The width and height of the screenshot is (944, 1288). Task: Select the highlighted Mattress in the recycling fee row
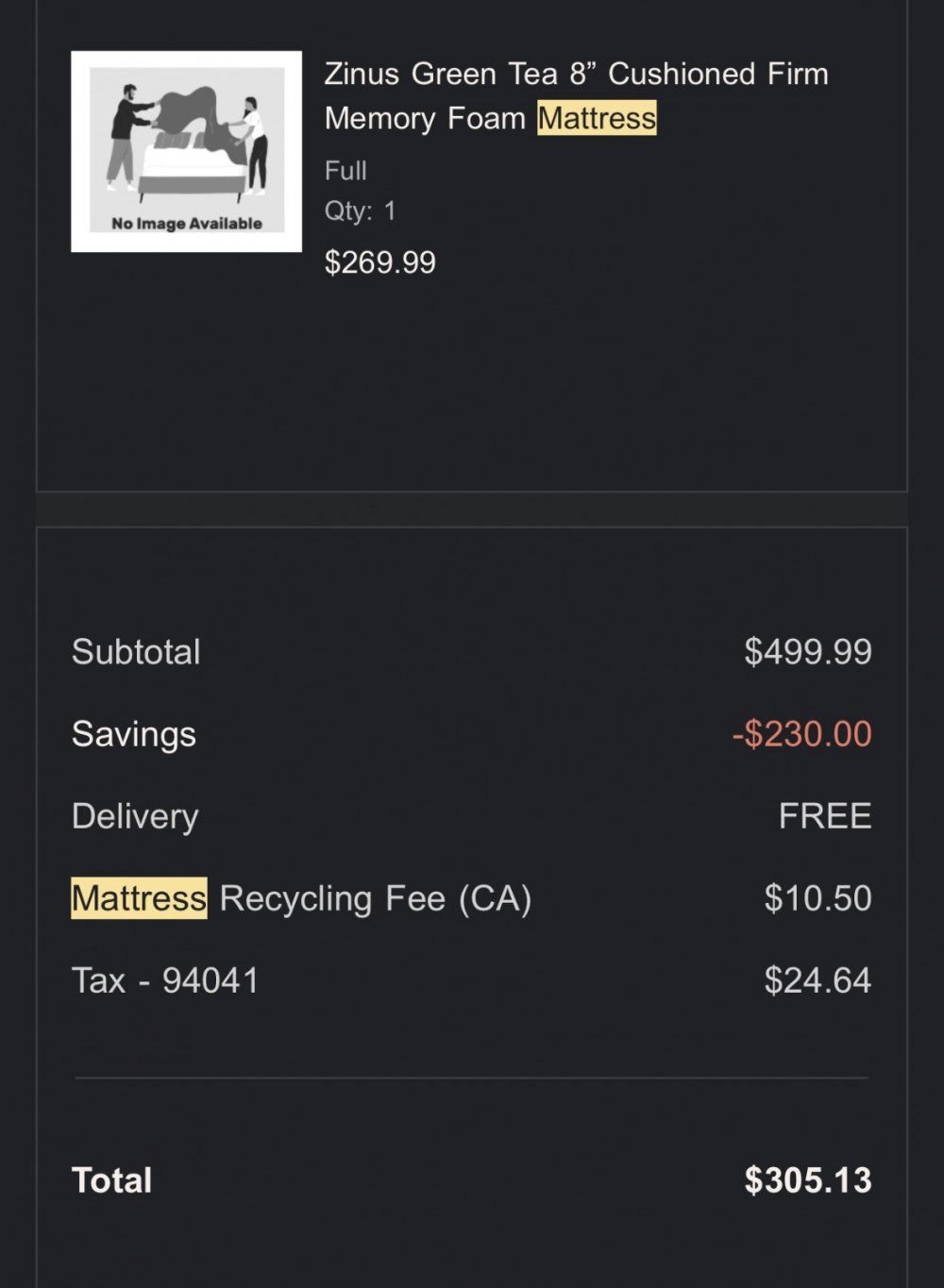(139, 898)
